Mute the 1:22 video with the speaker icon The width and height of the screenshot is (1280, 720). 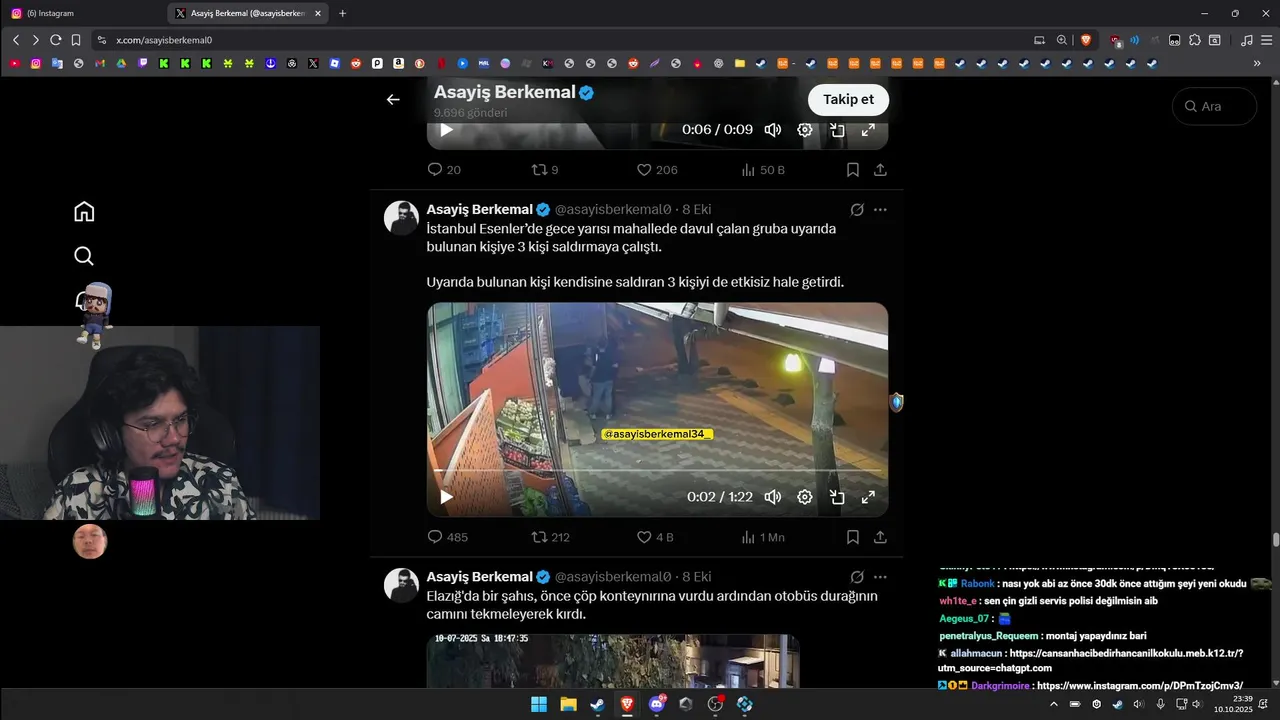(x=773, y=497)
